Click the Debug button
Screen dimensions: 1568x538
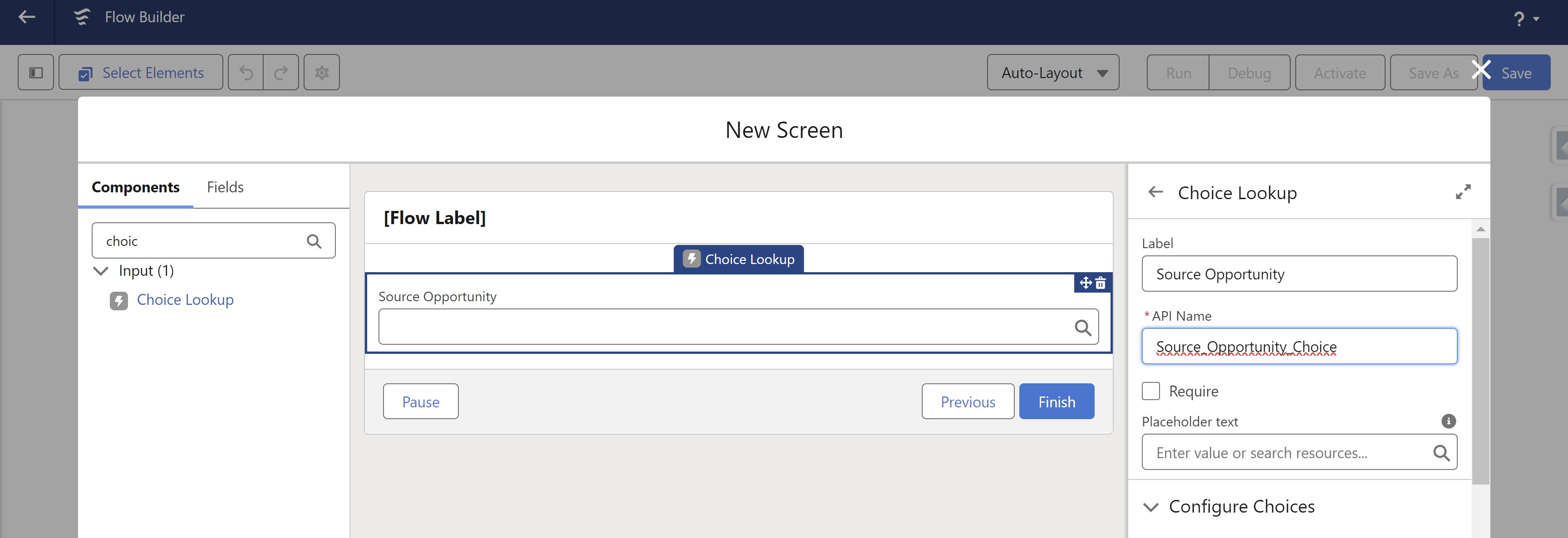[x=1249, y=73]
